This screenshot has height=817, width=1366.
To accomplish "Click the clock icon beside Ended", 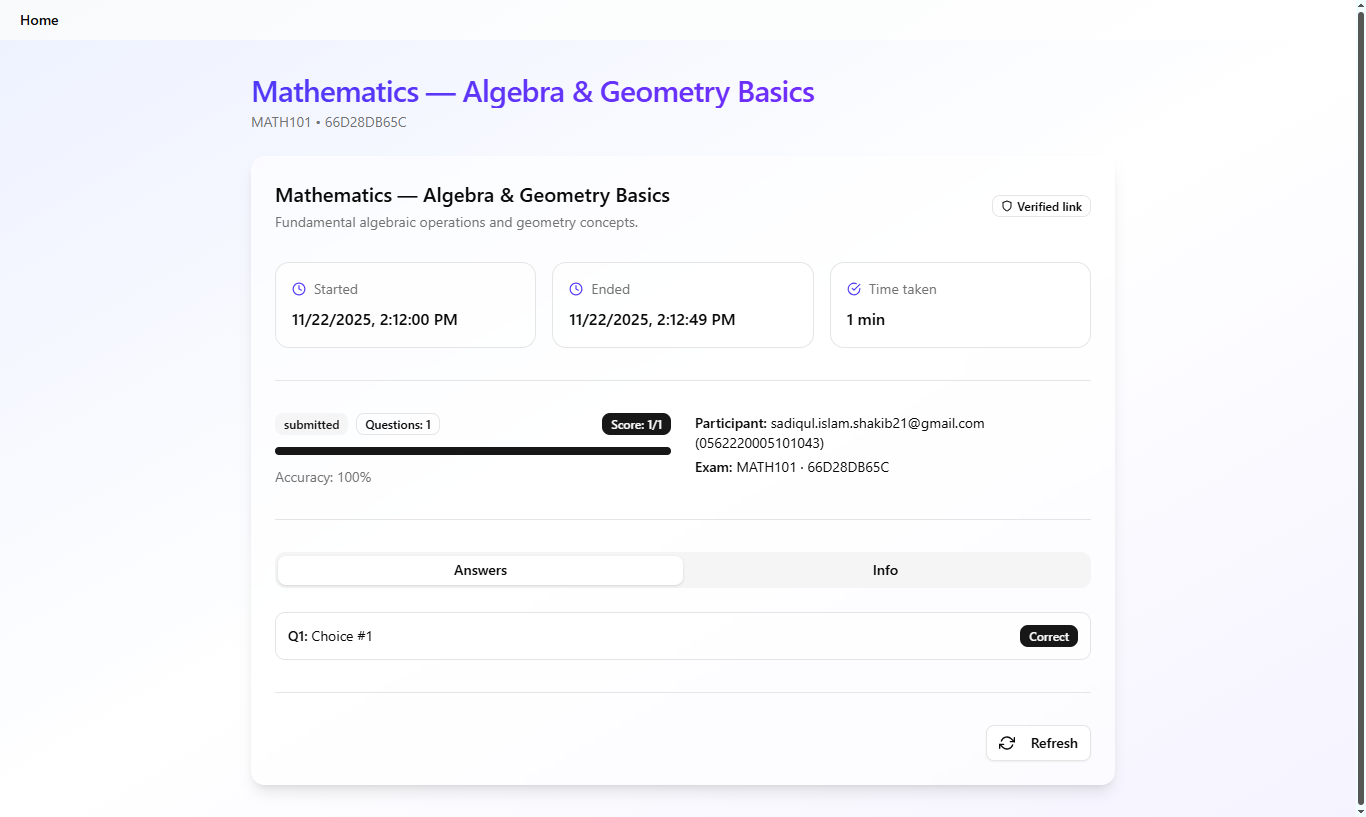I will tap(576, 289).
